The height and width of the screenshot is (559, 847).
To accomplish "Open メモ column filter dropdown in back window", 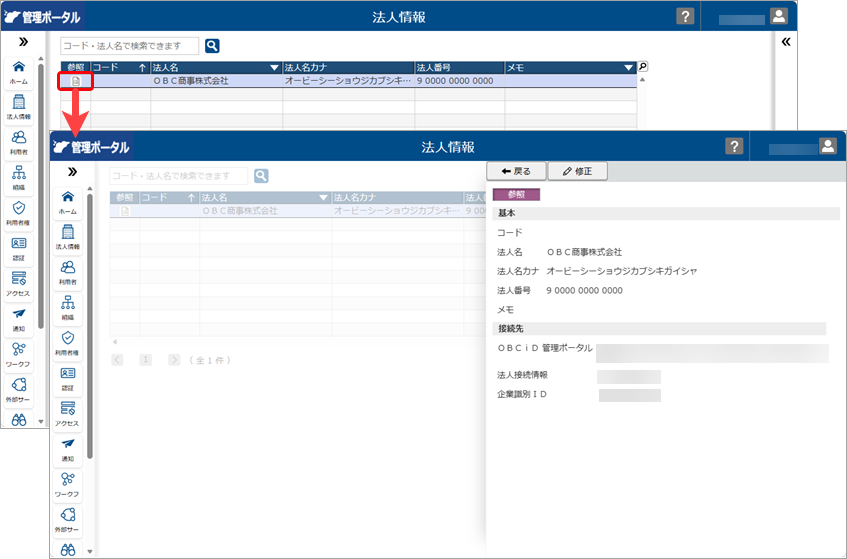I will pyautogui.click(x=628, y=68).
